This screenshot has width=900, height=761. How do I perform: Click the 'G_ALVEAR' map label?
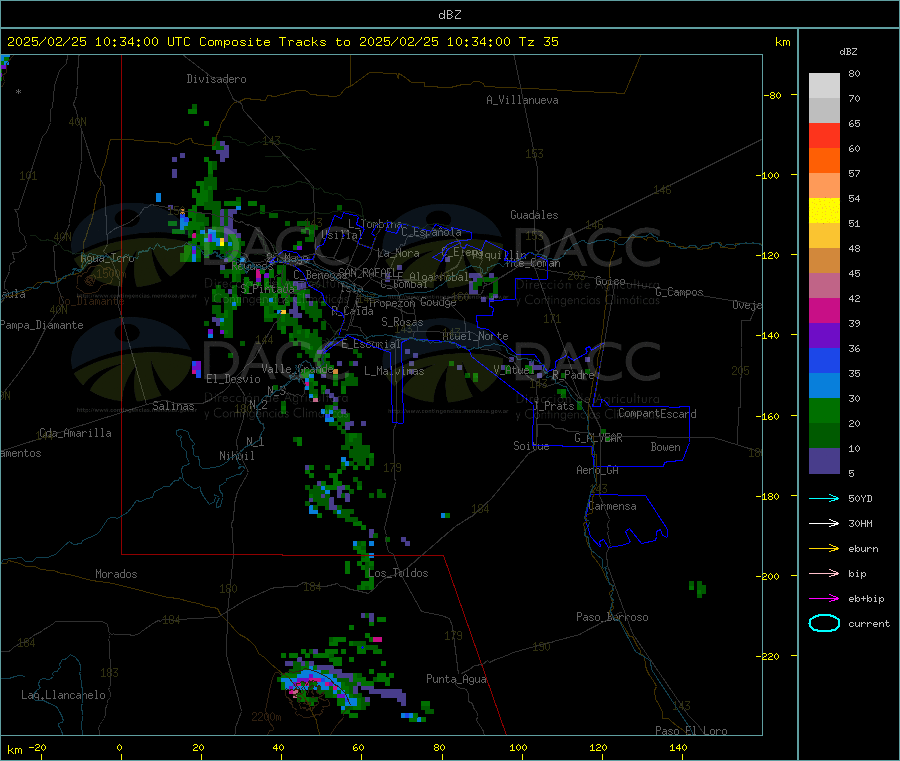tap(598, 438)
